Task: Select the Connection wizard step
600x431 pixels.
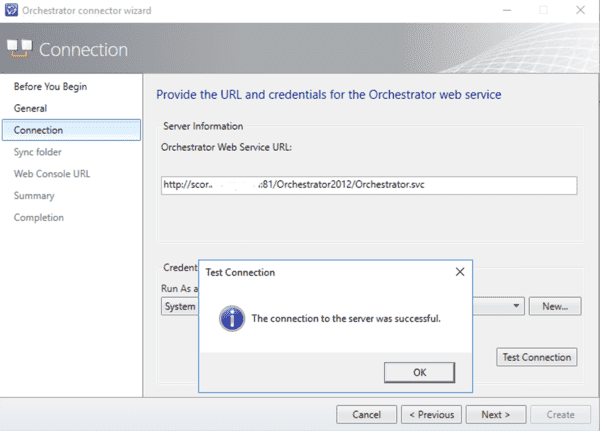Action: click(x=71, y=130)
